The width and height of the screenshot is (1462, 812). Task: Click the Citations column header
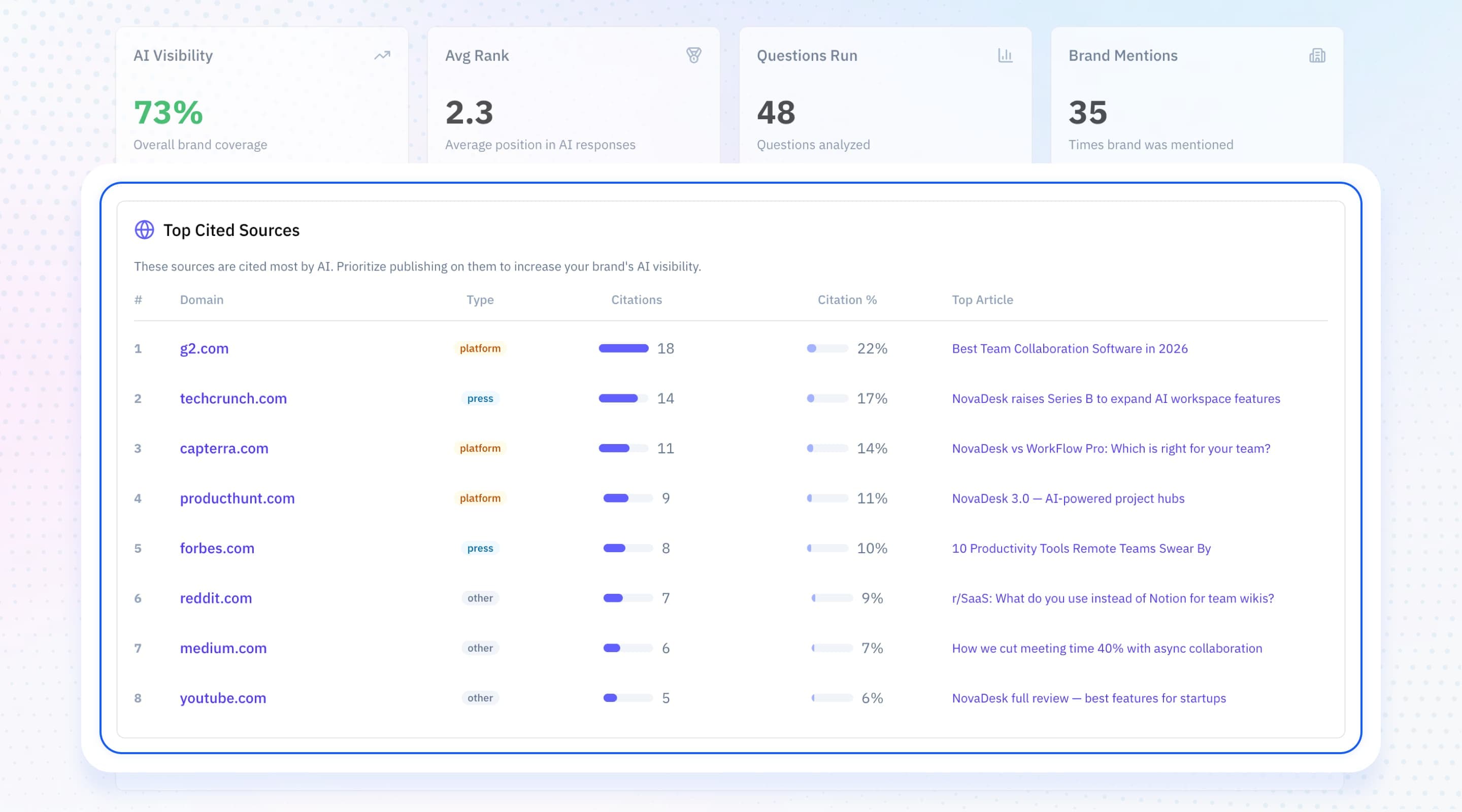636,299
